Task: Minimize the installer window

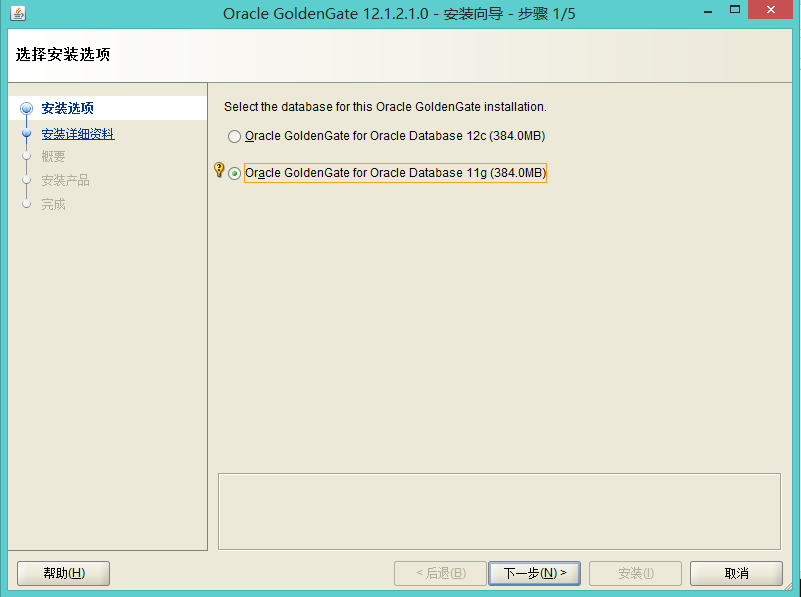Action: [708, 11]
